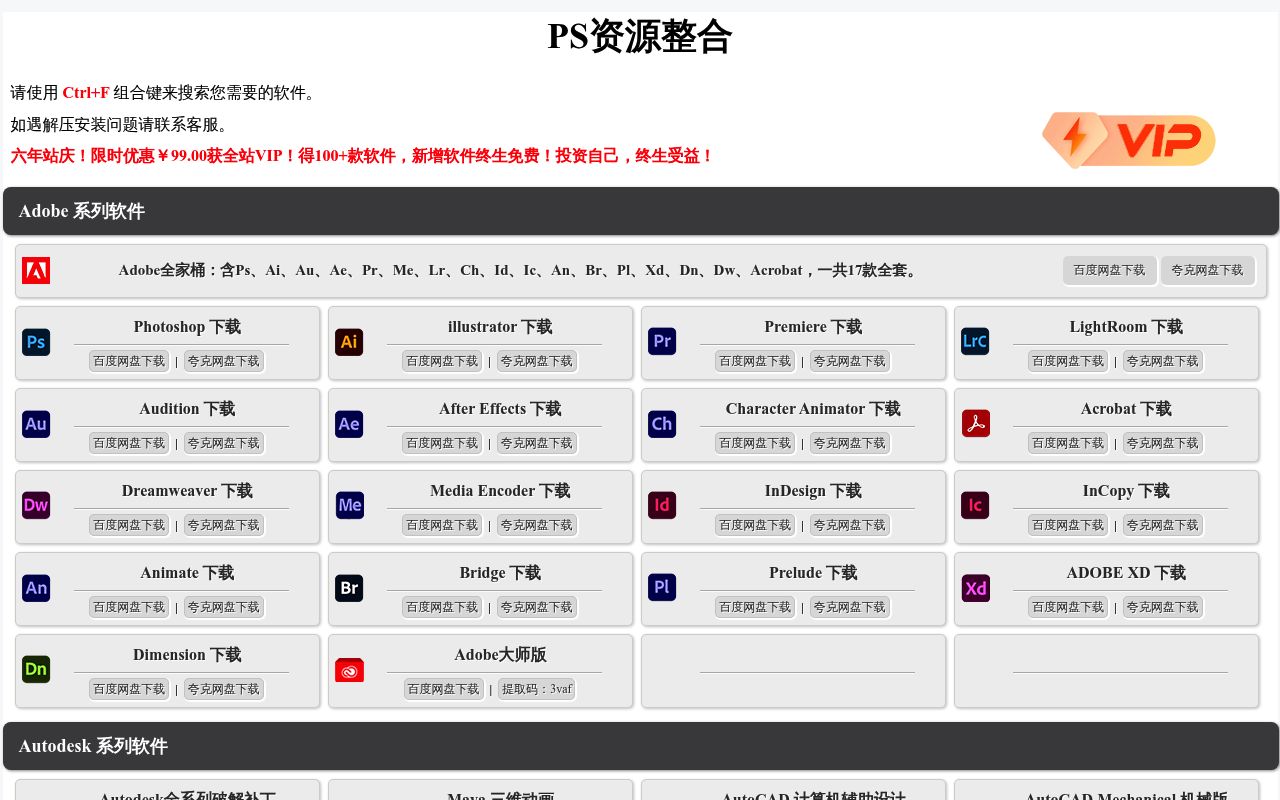This screenshot has height=800, width=1280.
Task: Click the Dimension Dn icon
Action: 36,670
